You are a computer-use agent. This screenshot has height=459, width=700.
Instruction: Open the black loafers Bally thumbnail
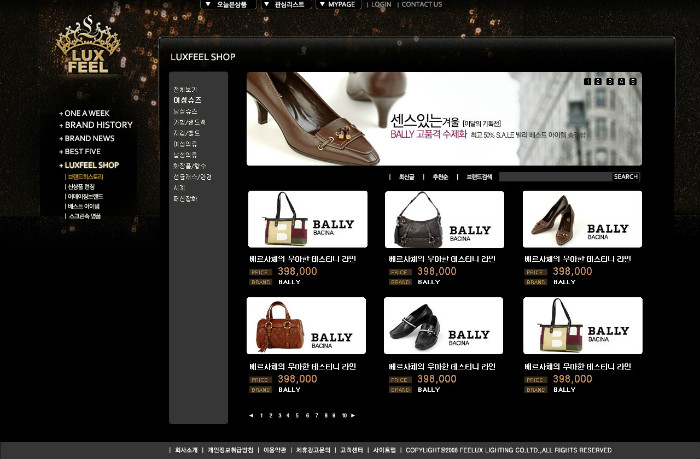coord(443,325)
